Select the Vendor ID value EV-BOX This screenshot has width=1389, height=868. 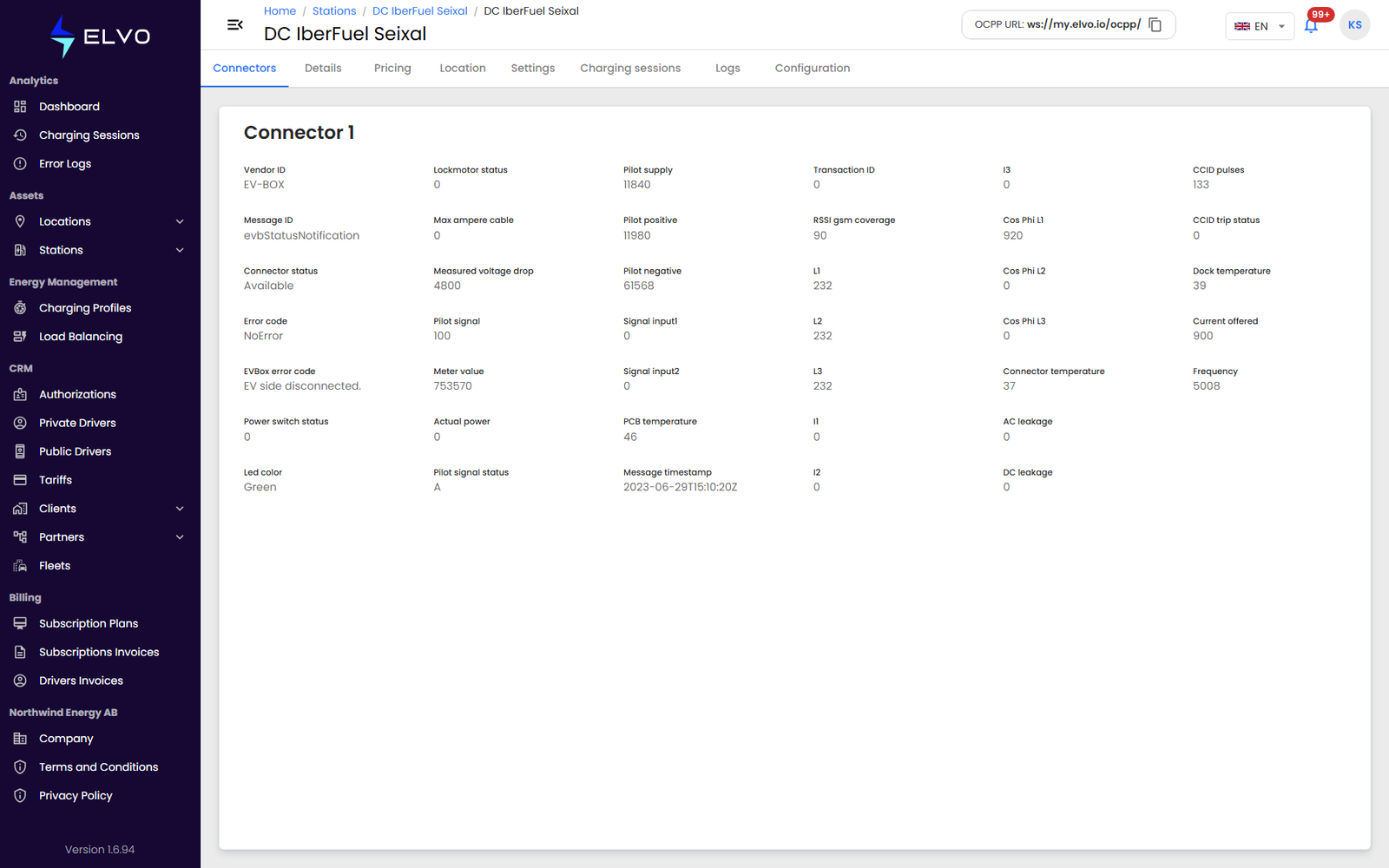point(264,185)
